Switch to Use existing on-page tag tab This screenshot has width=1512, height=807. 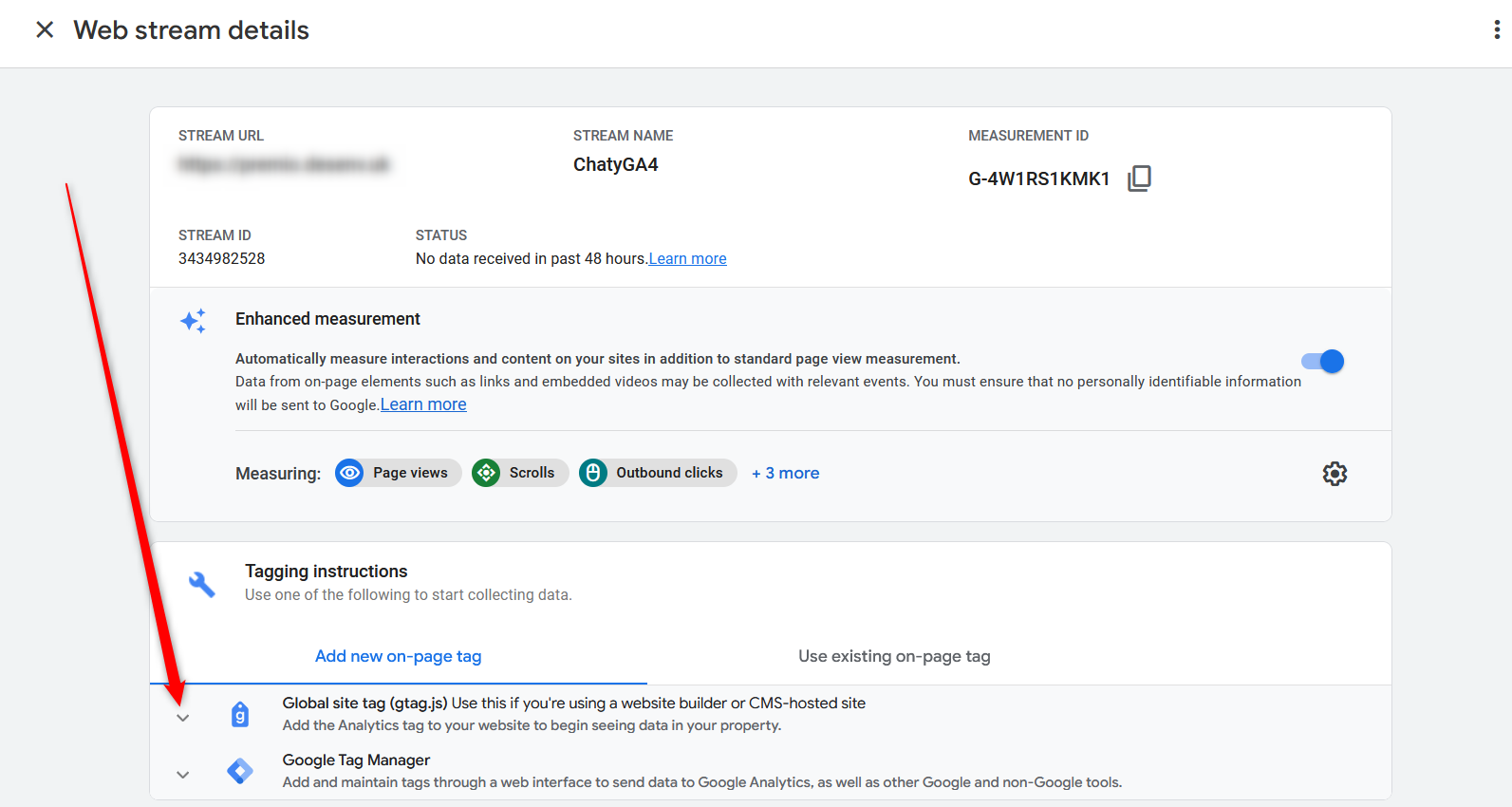[x=894, y=656]
